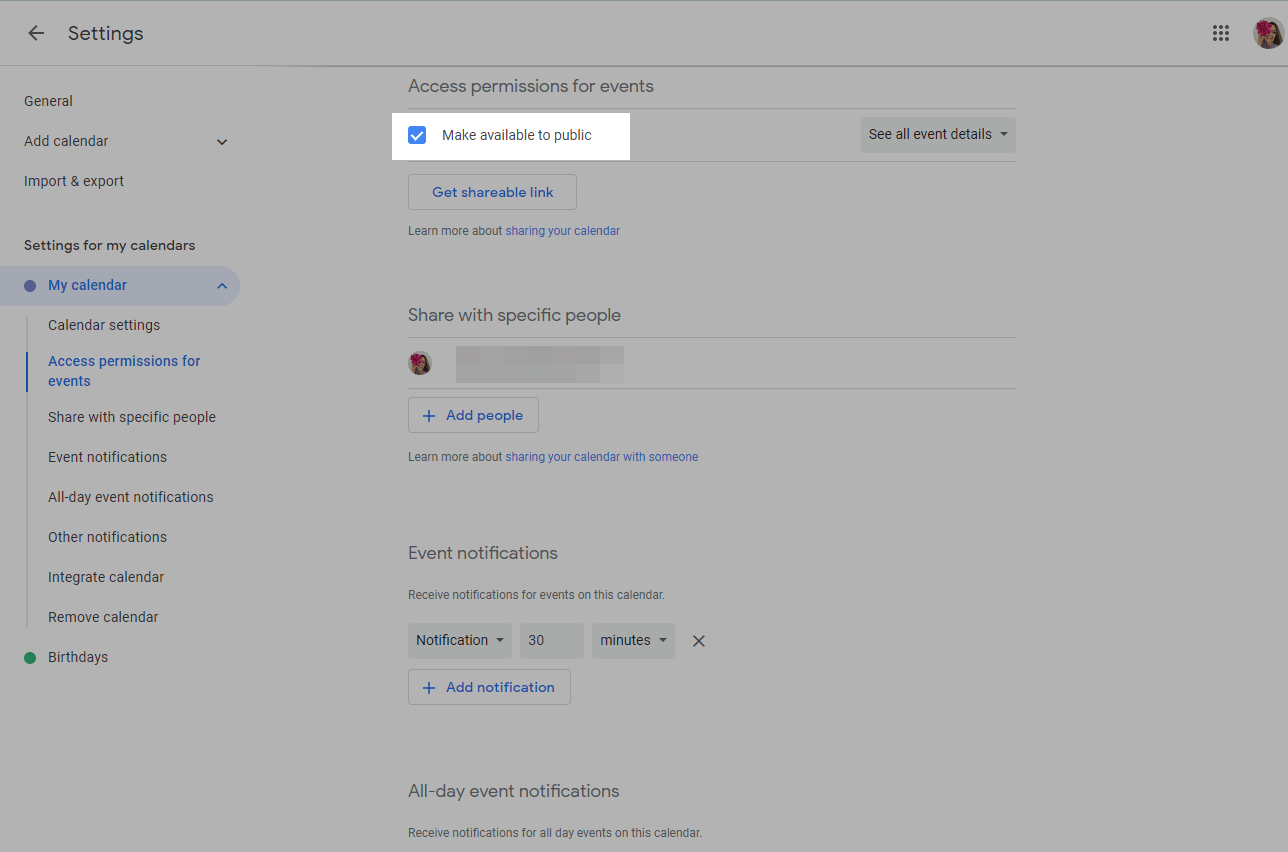Remove the 30 minutes event notification
Image resolution: width=1288 pixels, height=852 pixels.
pos(699,641)
